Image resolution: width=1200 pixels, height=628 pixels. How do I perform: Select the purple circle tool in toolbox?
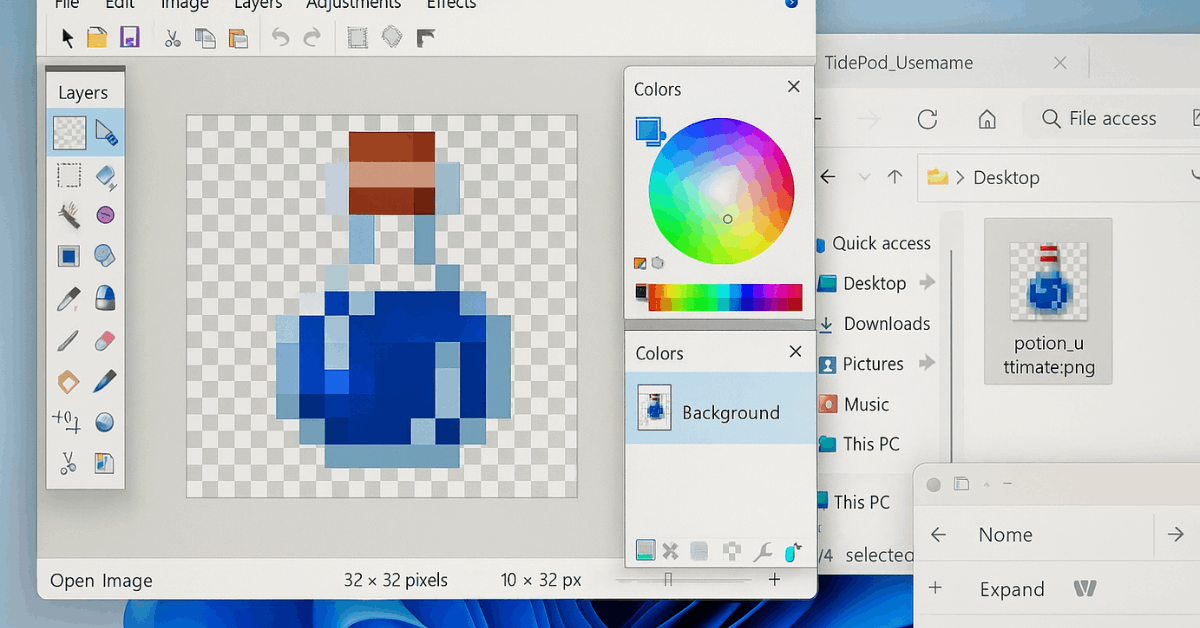click(x=105, y=215)
